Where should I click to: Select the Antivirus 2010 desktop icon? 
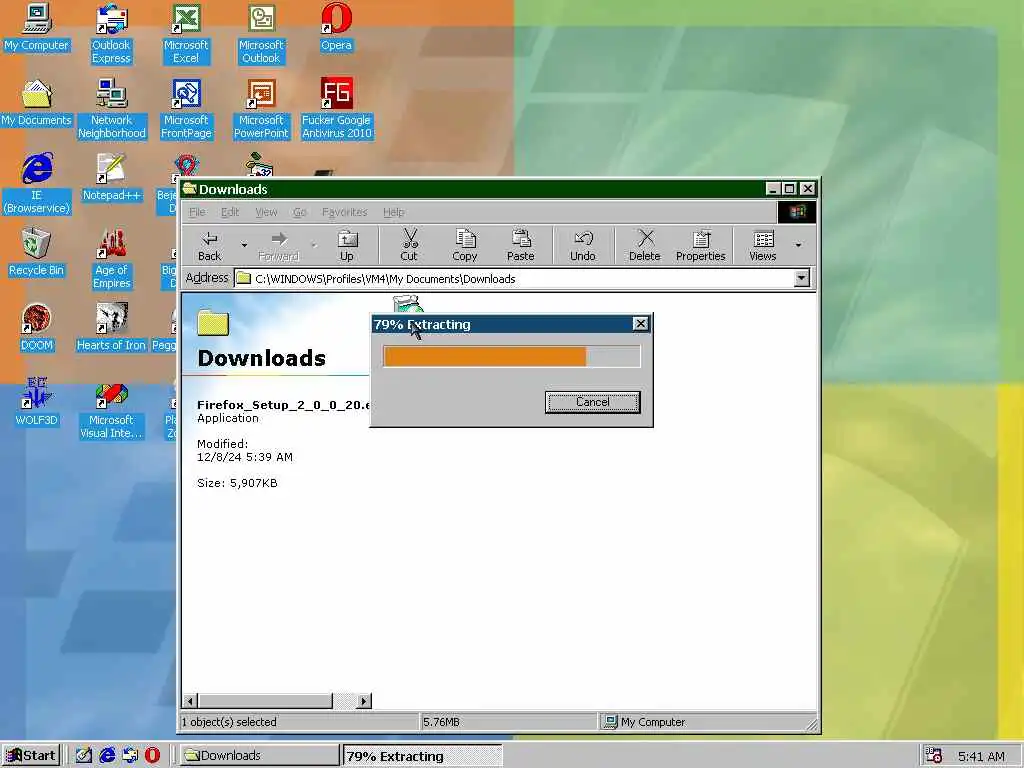pyautogui.click(x=336, y=109)
